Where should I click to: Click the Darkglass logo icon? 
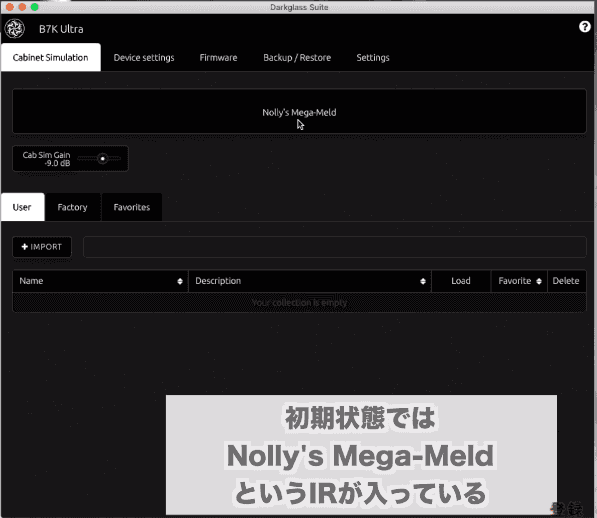pos(15,29)
